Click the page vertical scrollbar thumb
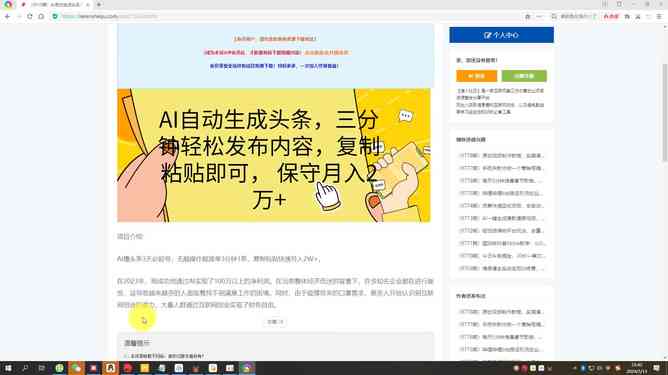This screenshot has width=668, height=375. point(665,112)
